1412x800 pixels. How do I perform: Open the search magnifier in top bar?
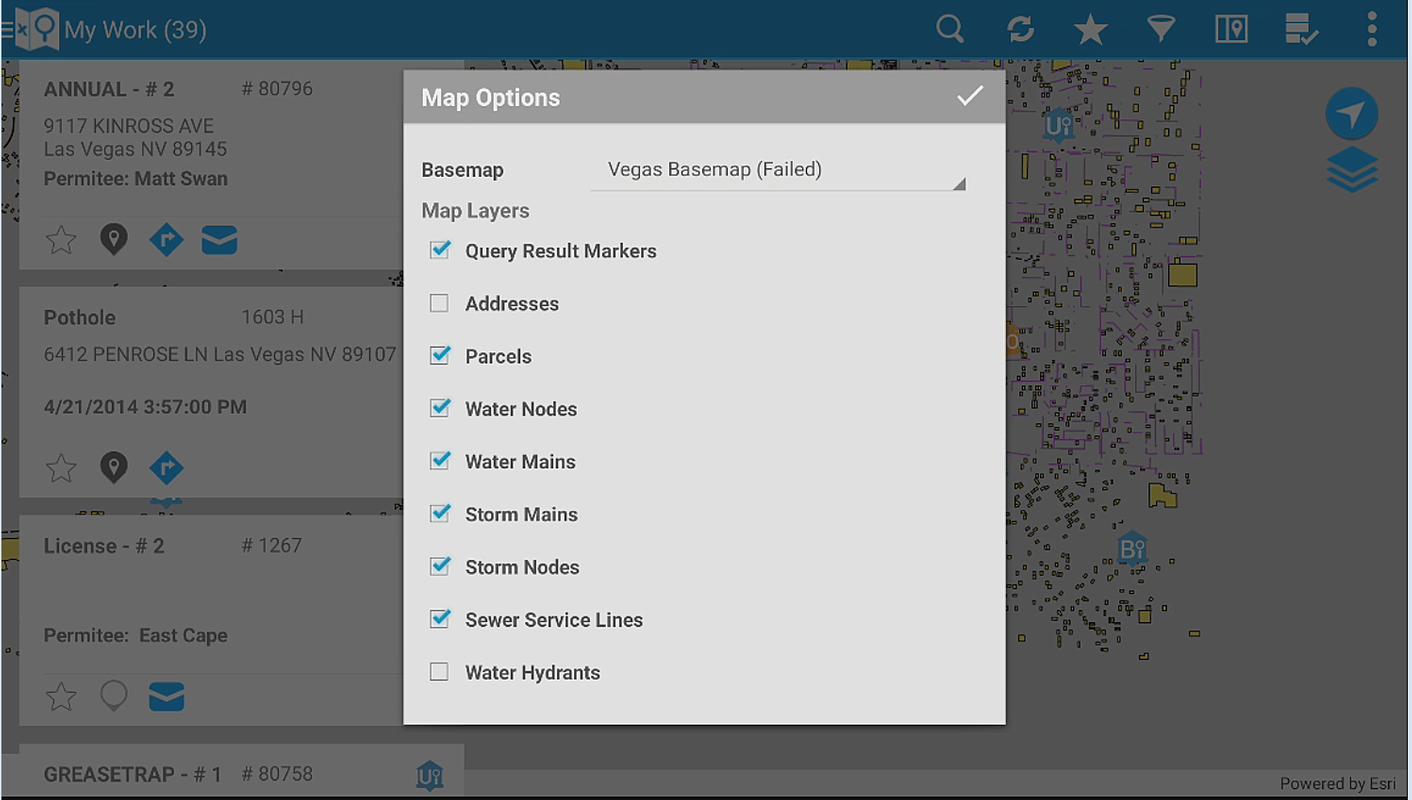pos(950,29)
